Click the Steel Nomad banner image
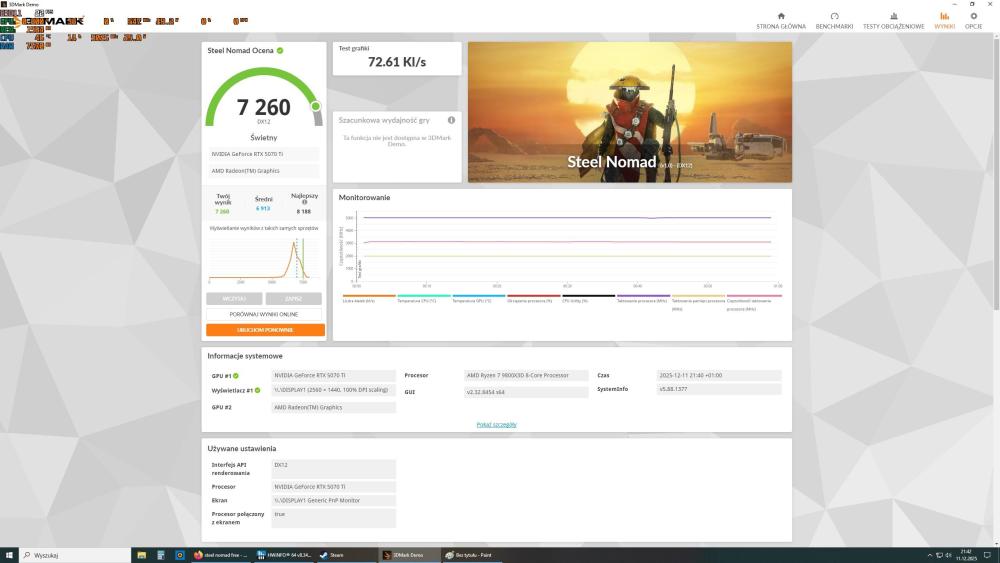Viewport: 1000px width, 563px height. pyautogui.click(x=629, y=112)
